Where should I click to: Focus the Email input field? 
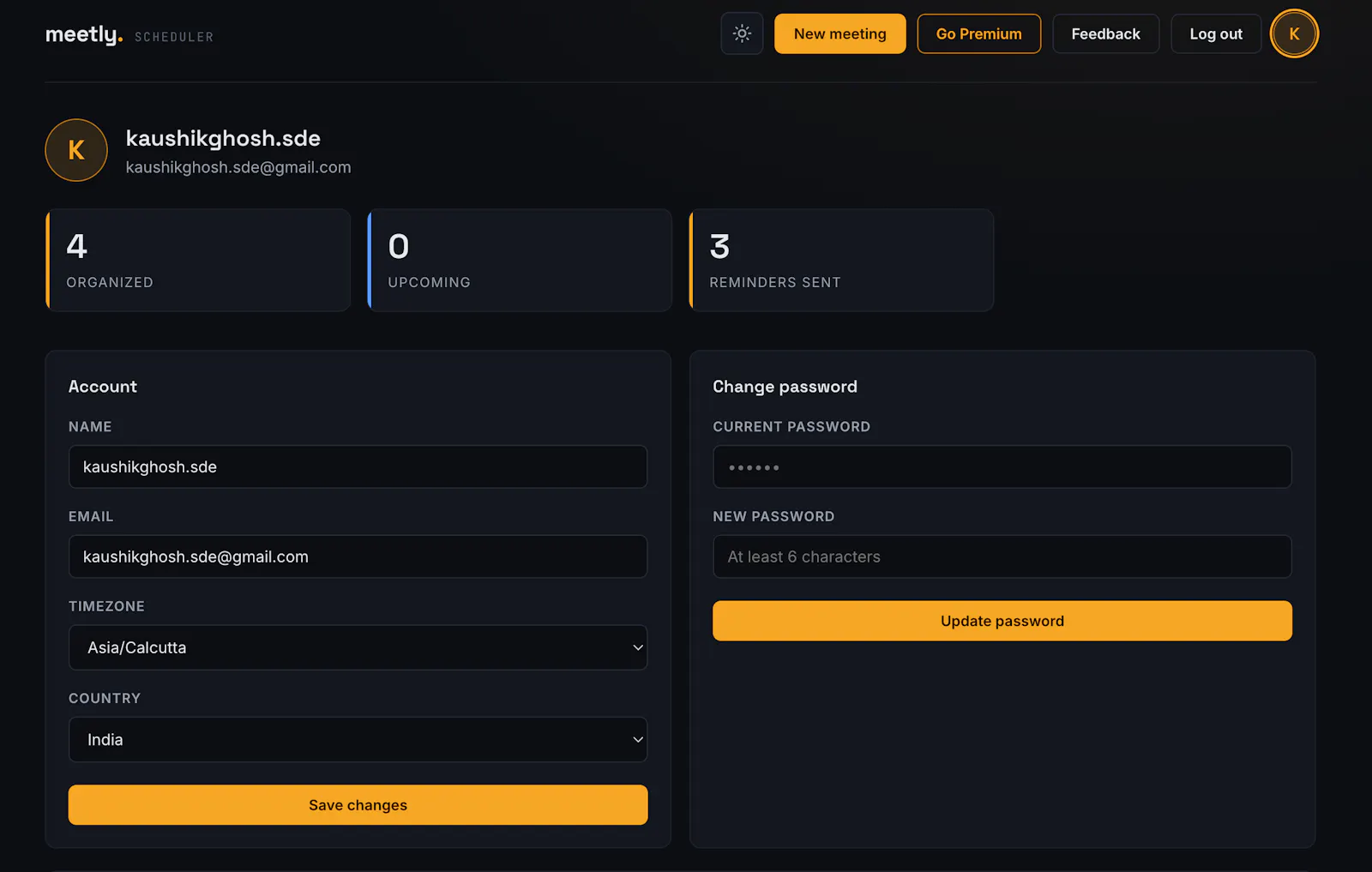358,556
